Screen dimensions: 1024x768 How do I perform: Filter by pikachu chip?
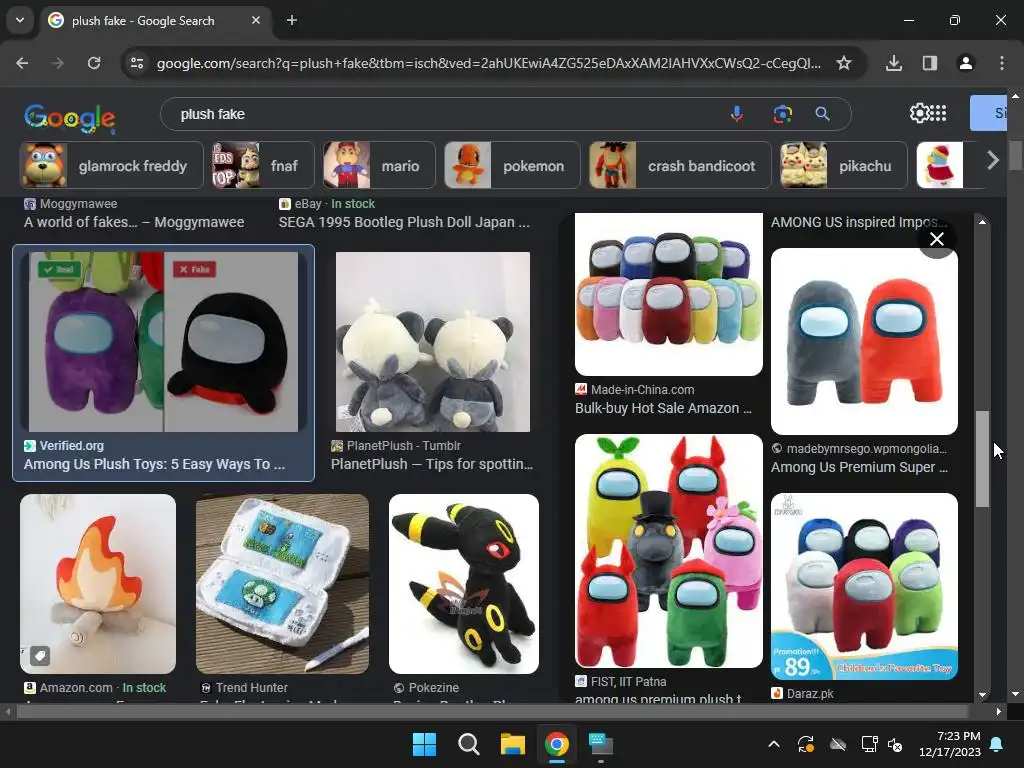(844, 165)
